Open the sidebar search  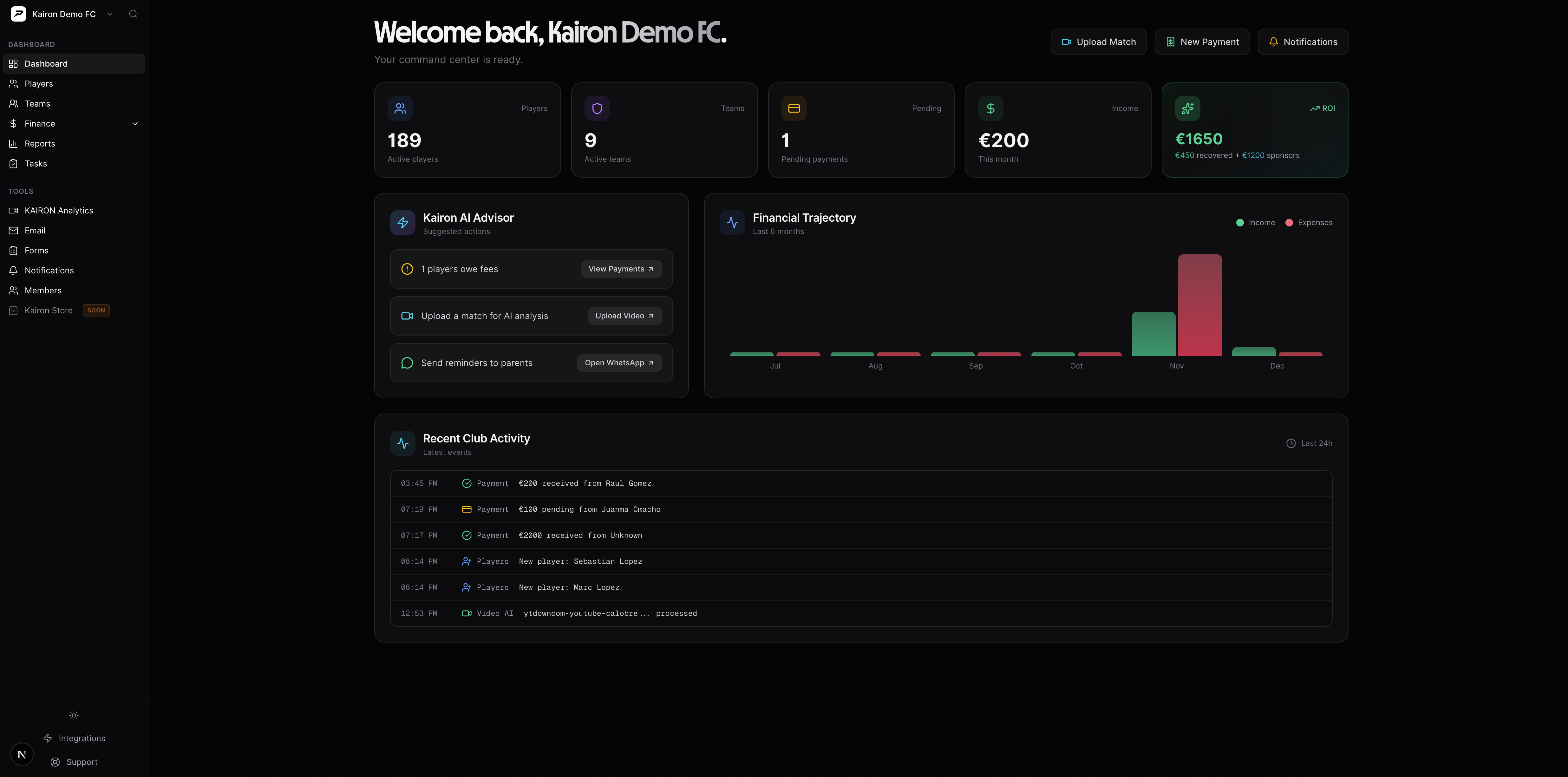point(133,13)
